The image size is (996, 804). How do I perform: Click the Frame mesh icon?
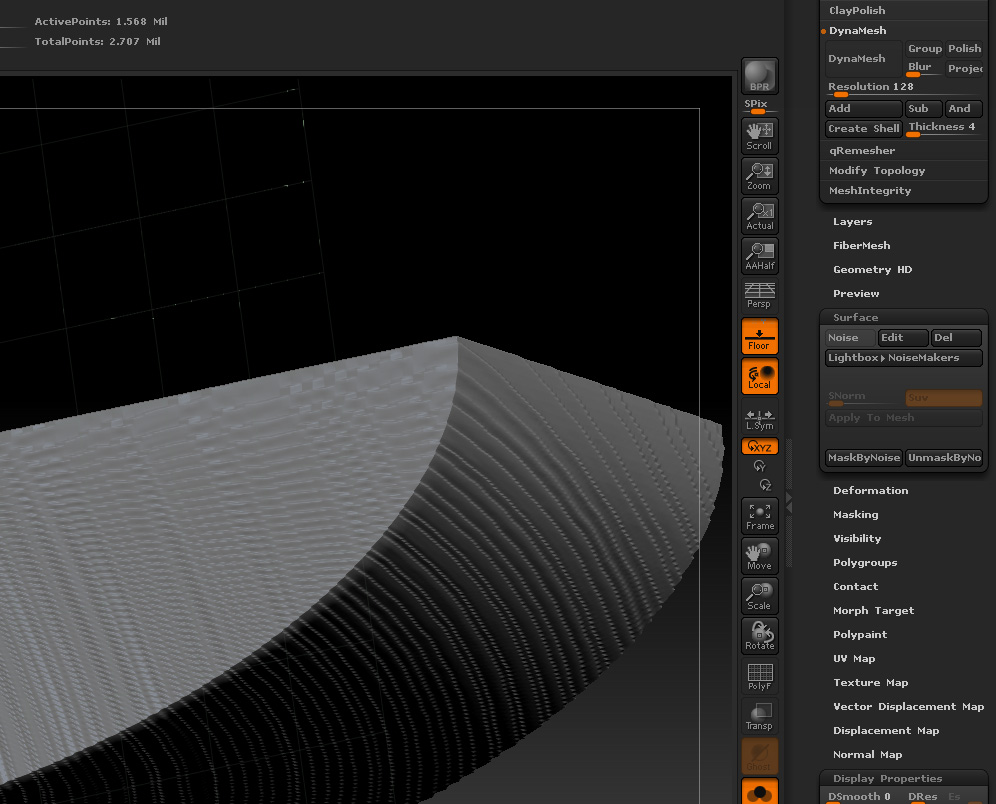click(x=759, y=515)
